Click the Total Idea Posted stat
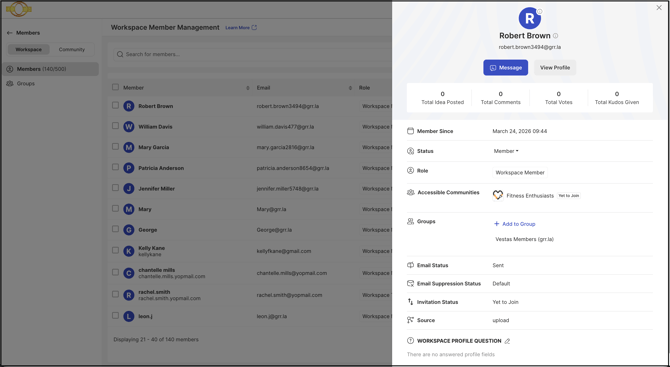 [x=442, y=98]
